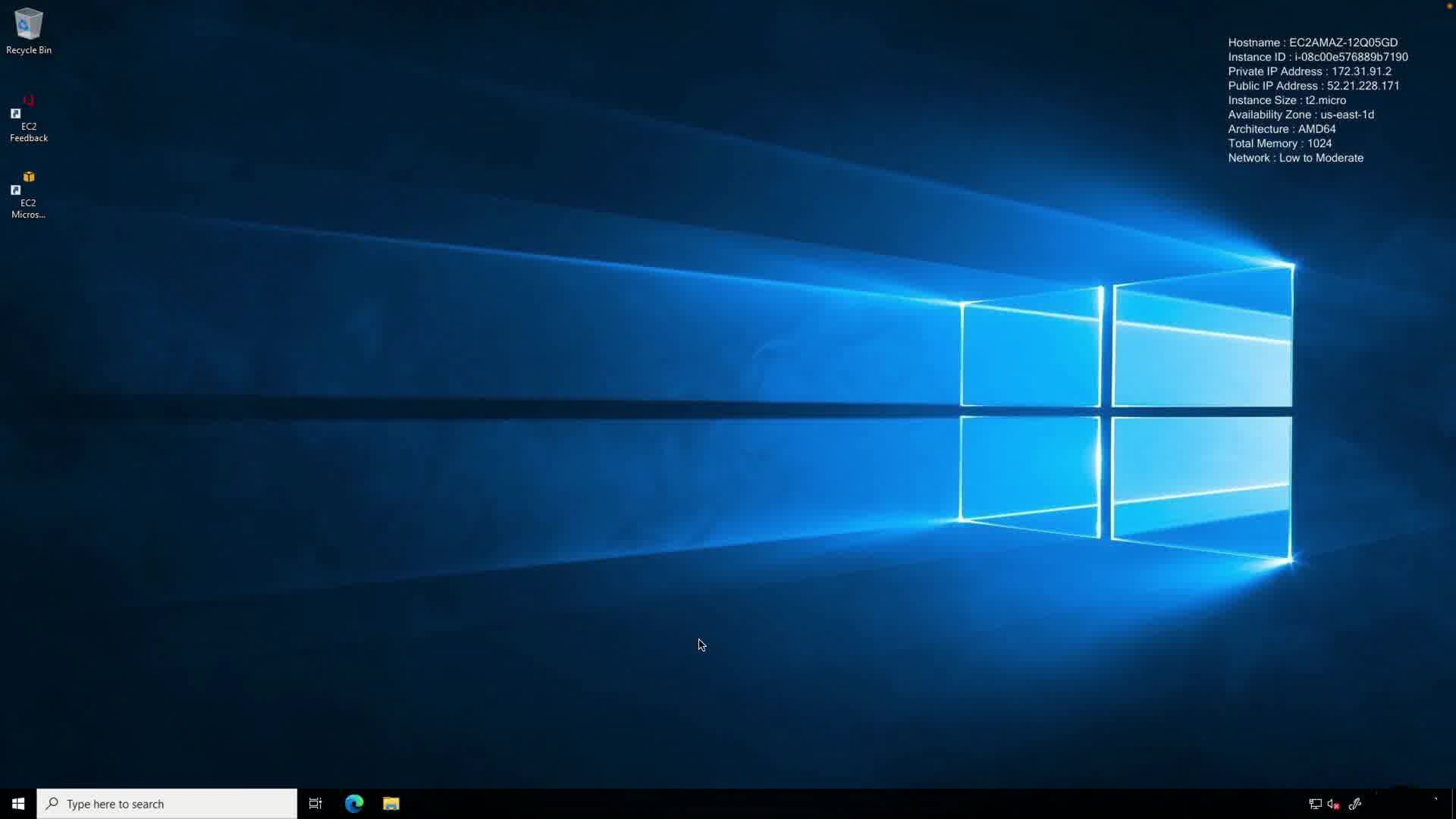1456x819 pixels.
Task: Click the Public IP Address text
Action: pos(1313,86)
